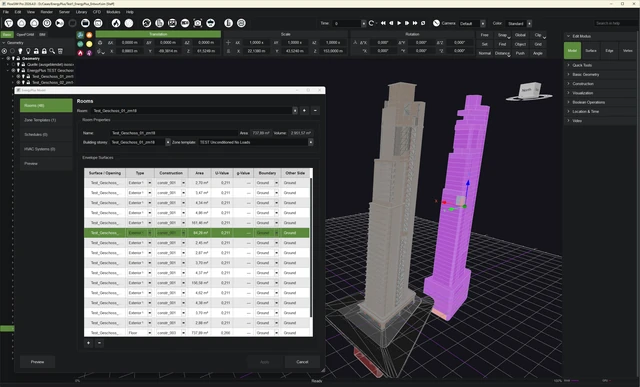The image size is (640, 387).
Task: Toggle the Object coordinate button
Action: pos(520,44)
